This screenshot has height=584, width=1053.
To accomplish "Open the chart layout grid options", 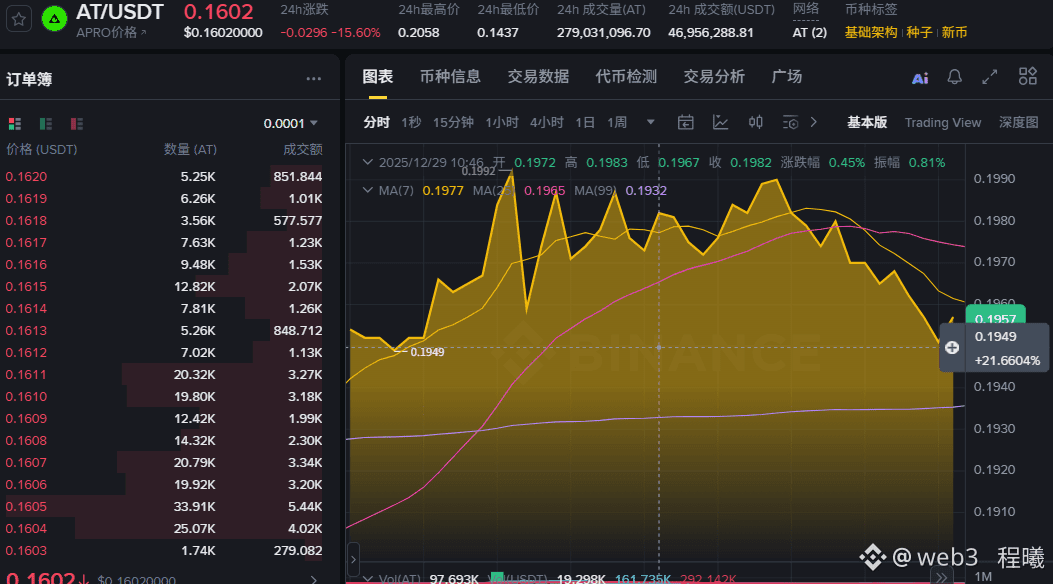I will [1027, 77].
